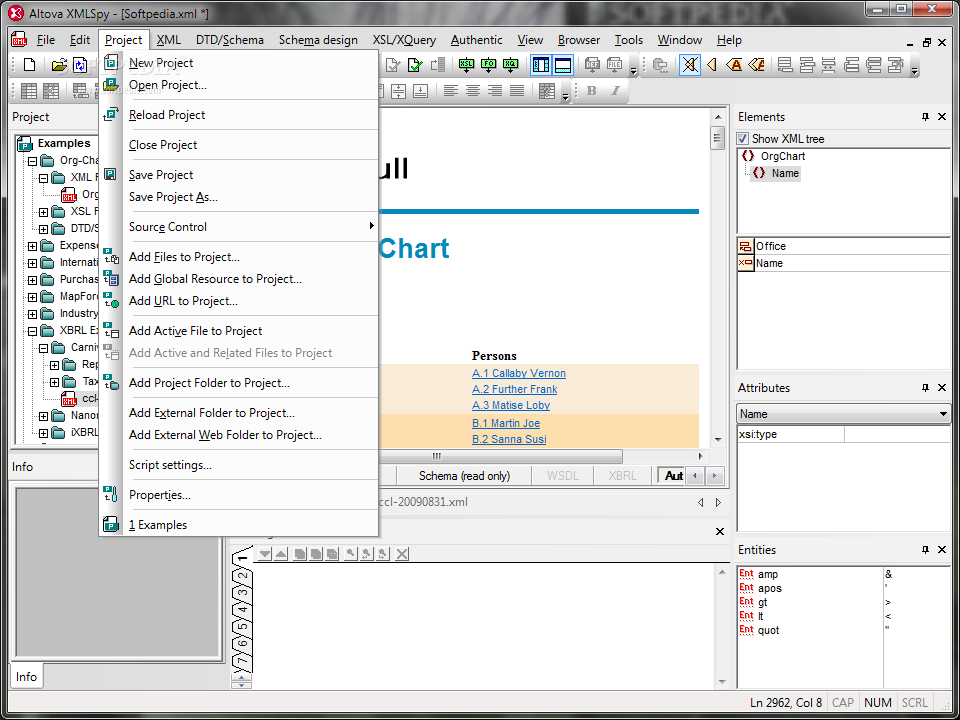Click the output window Find magnifier icon
This screenshot has width=960, height=720.
[351, 554]
